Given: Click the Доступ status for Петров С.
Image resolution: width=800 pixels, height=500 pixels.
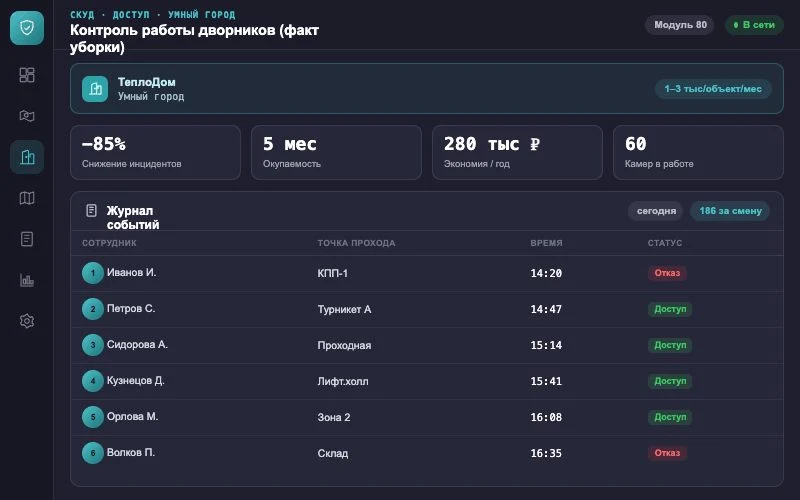Looking at the screenshot, I should pyautogui.click(x=670, y=309).
